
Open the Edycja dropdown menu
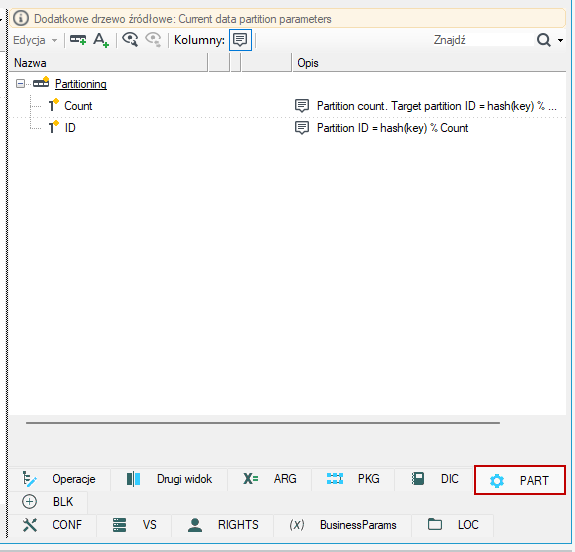35,40
